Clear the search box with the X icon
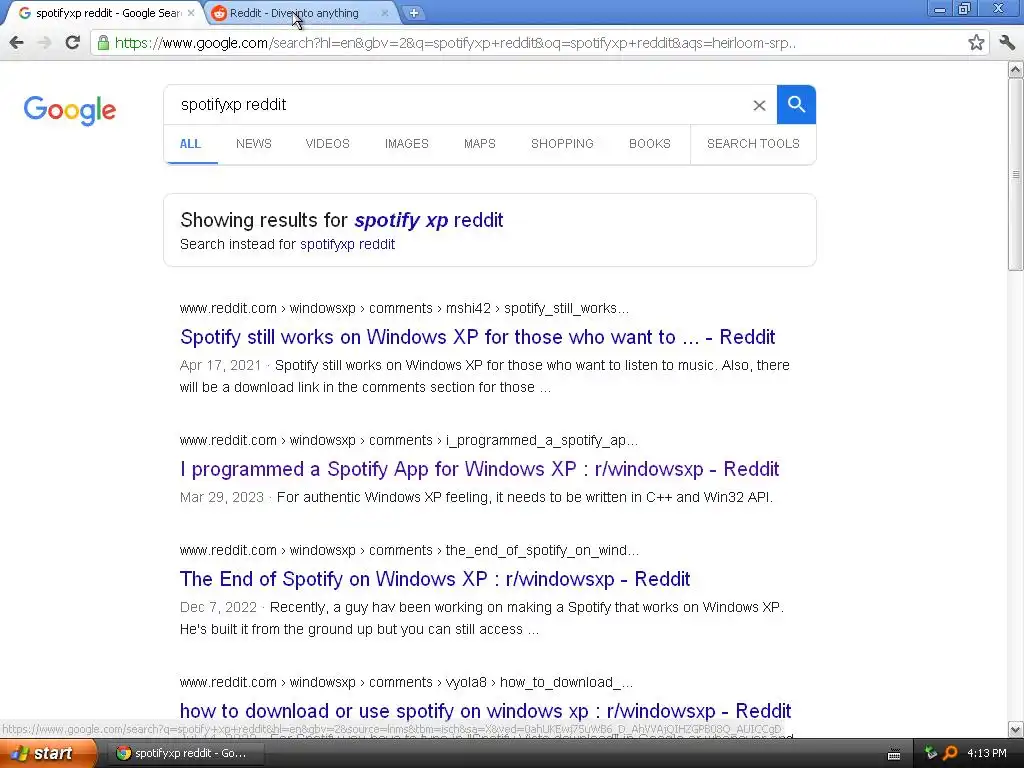The height and width of the screenshot is (768, 1024). (x=759, y=105)
